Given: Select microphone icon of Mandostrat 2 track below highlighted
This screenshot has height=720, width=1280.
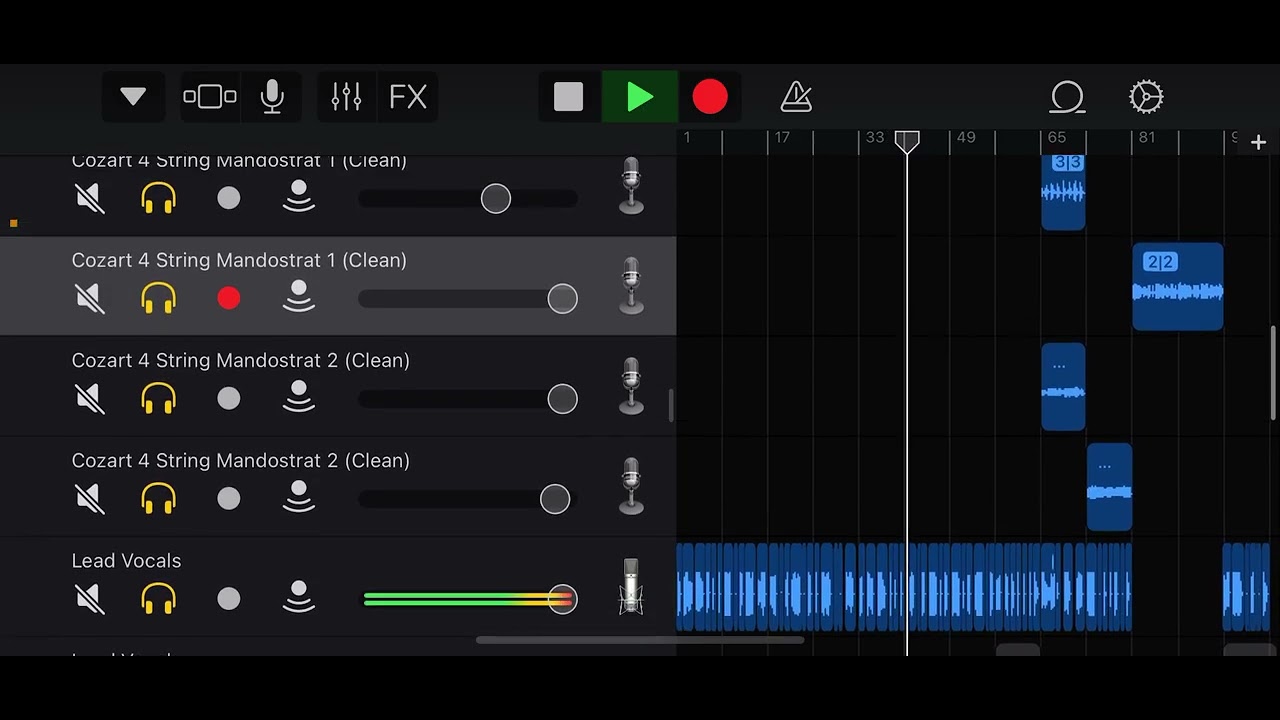Looking at the screenshot, I should 631,386.
